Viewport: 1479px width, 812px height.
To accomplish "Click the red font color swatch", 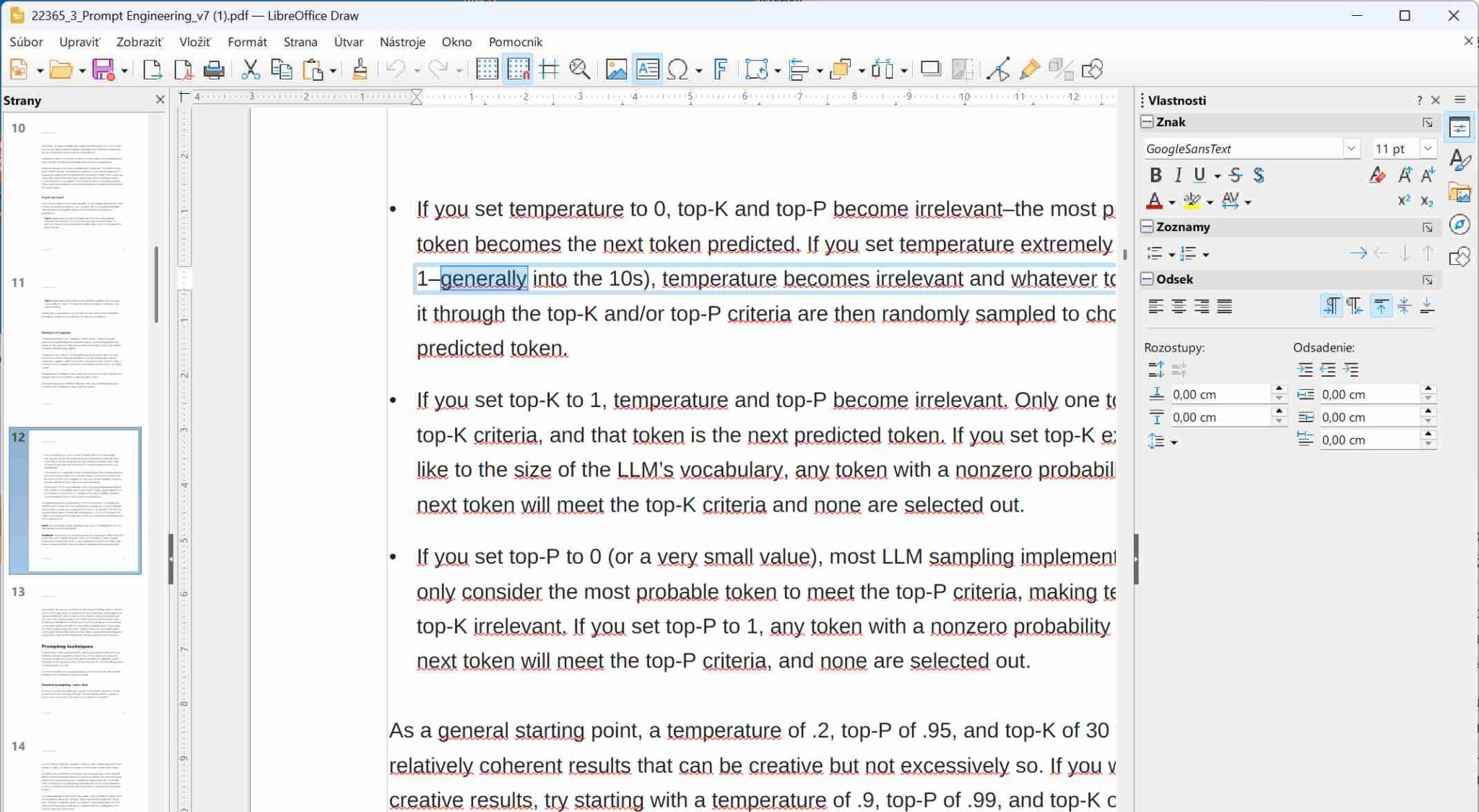I will point(1154,201).
